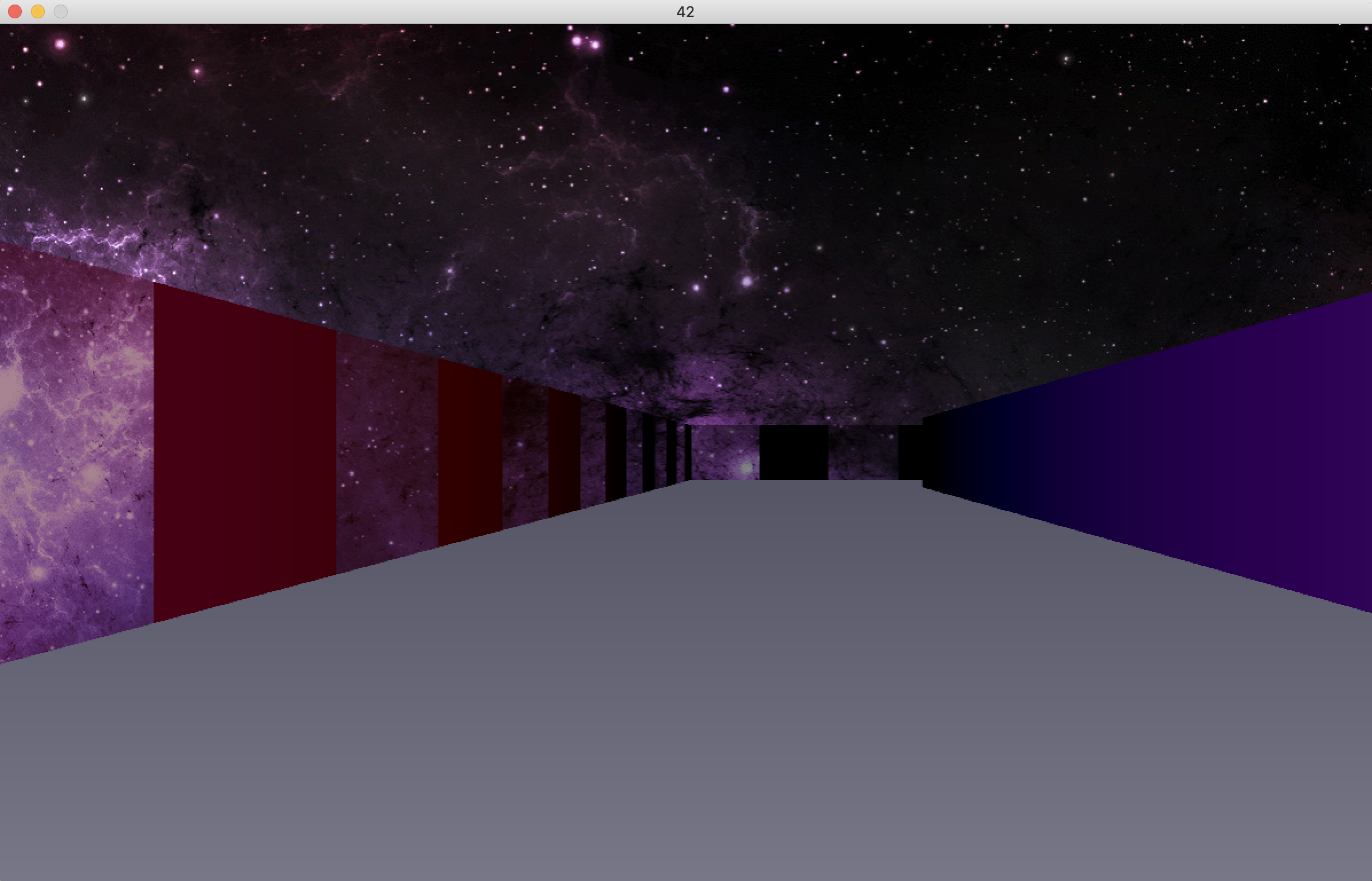Image resolution: width=1372 pixels, height=881 pixels.
Task: Click the second, narrower dark red wall panel
Action: 470,453
